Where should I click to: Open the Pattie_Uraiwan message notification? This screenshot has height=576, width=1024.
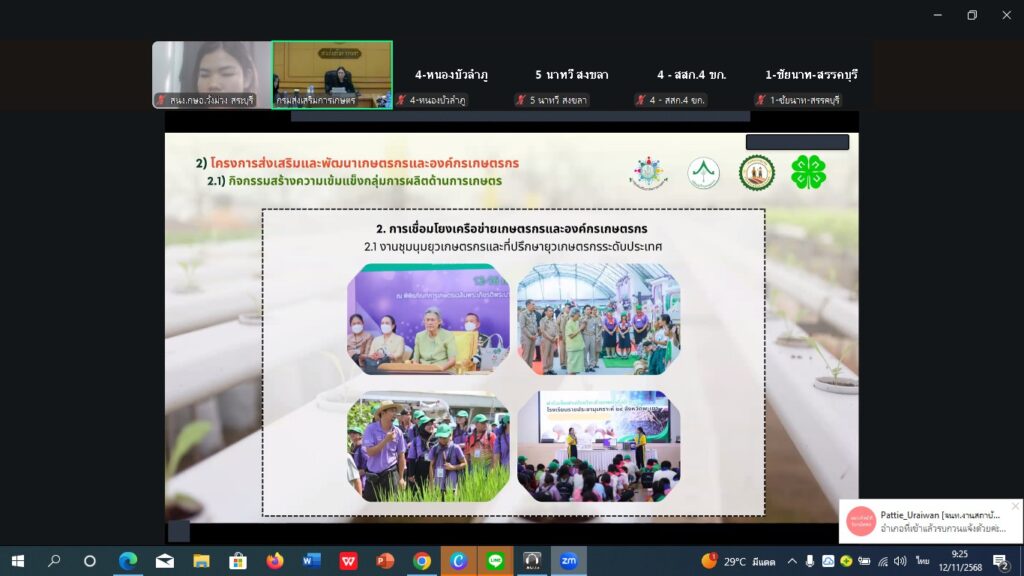pyautogui.click(x=930, y=522)
